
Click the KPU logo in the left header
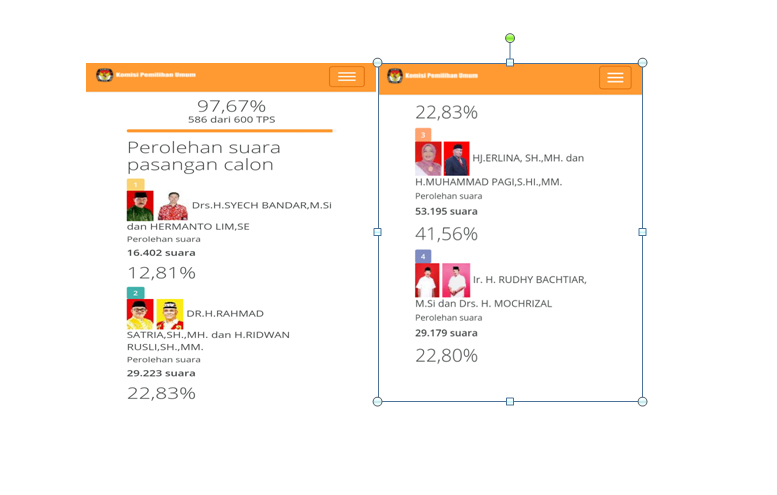(x=104, y=76)
